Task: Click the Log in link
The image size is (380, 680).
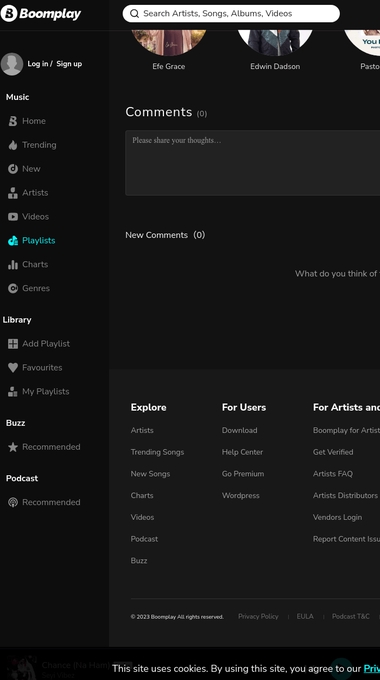Action: tap(38, 64)
